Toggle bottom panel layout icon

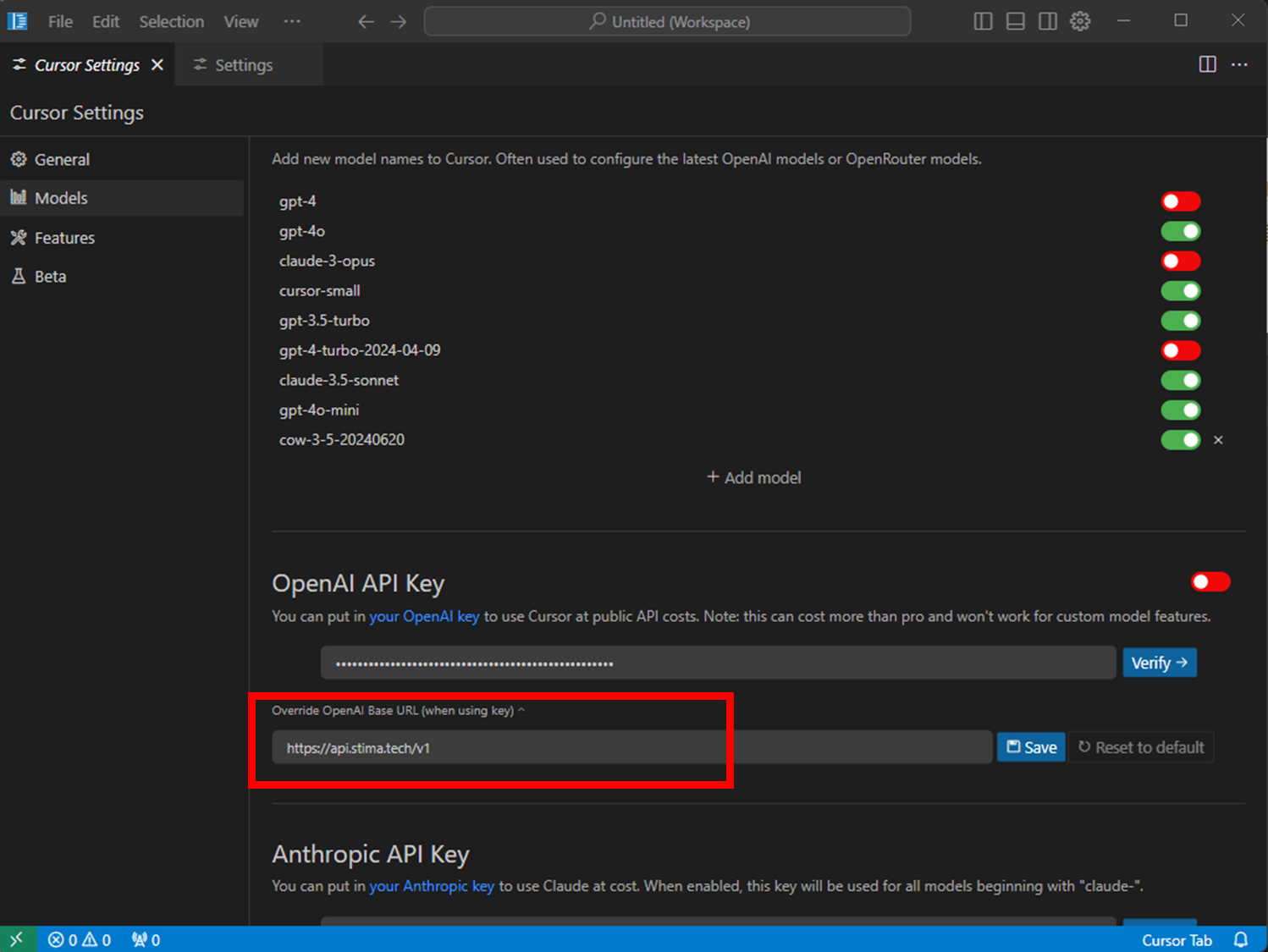pos(1015,21)
